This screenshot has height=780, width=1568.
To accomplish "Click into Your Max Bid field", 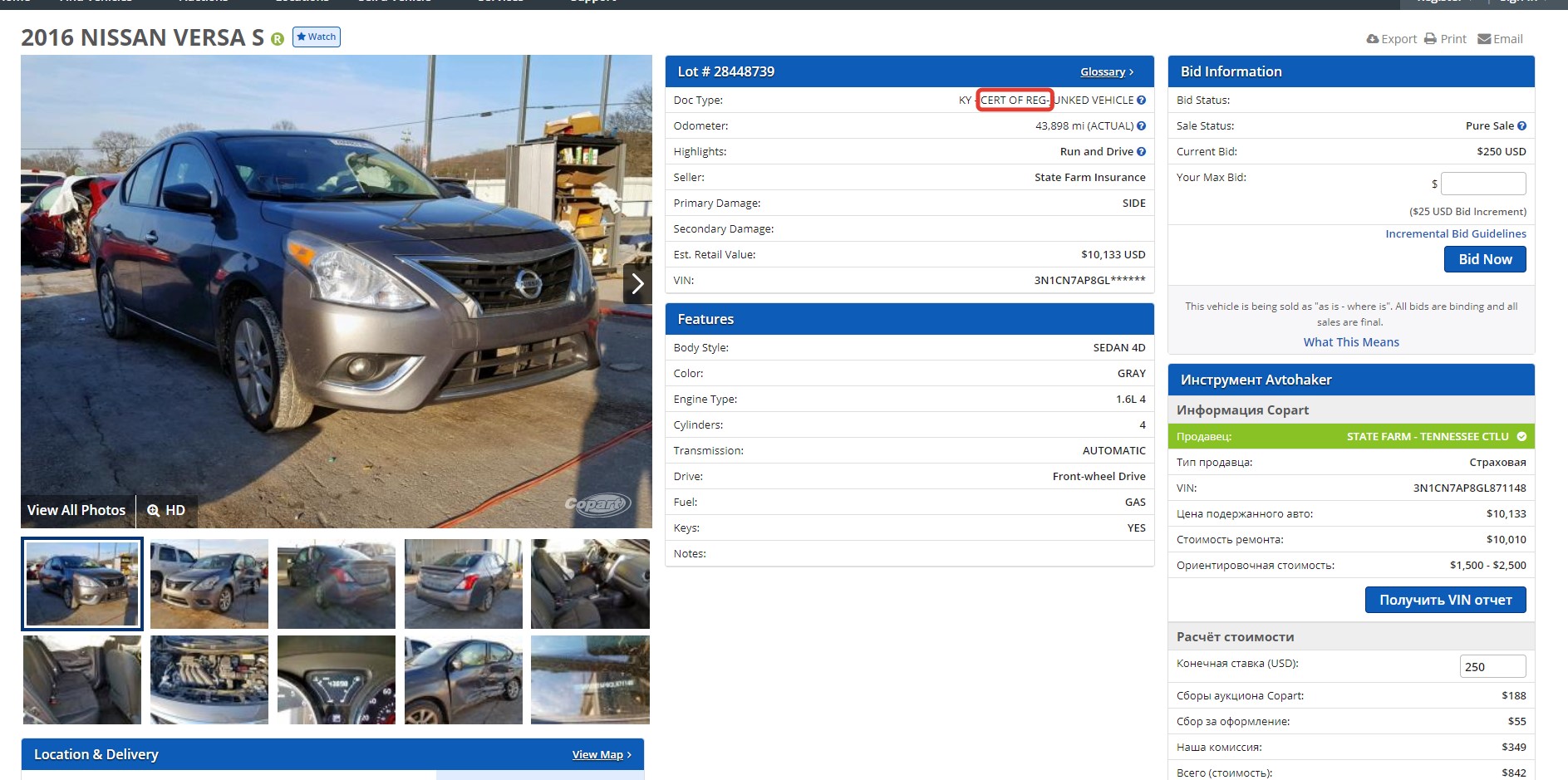I will (1483, 184).
